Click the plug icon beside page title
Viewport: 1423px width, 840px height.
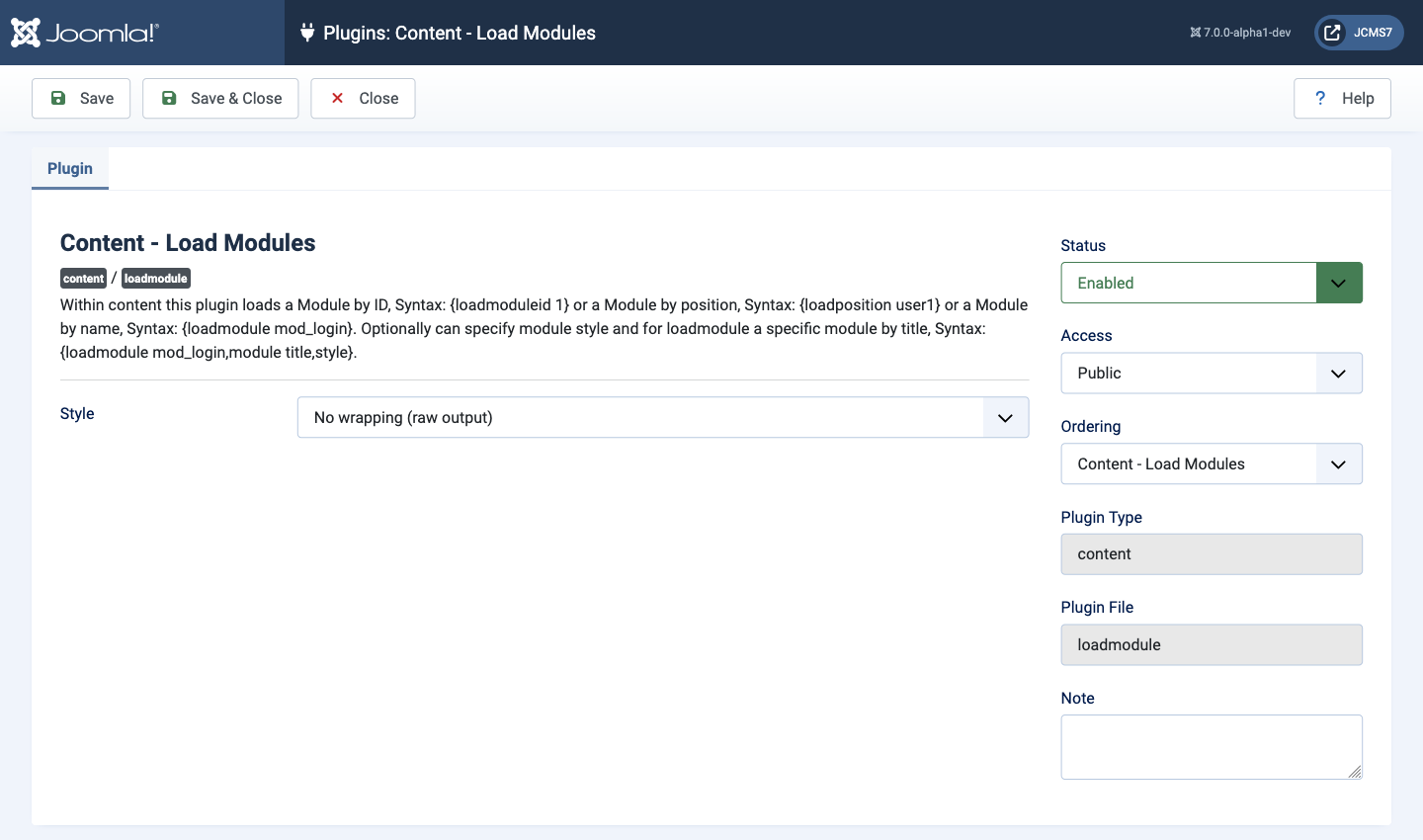(x=307, y=33)
